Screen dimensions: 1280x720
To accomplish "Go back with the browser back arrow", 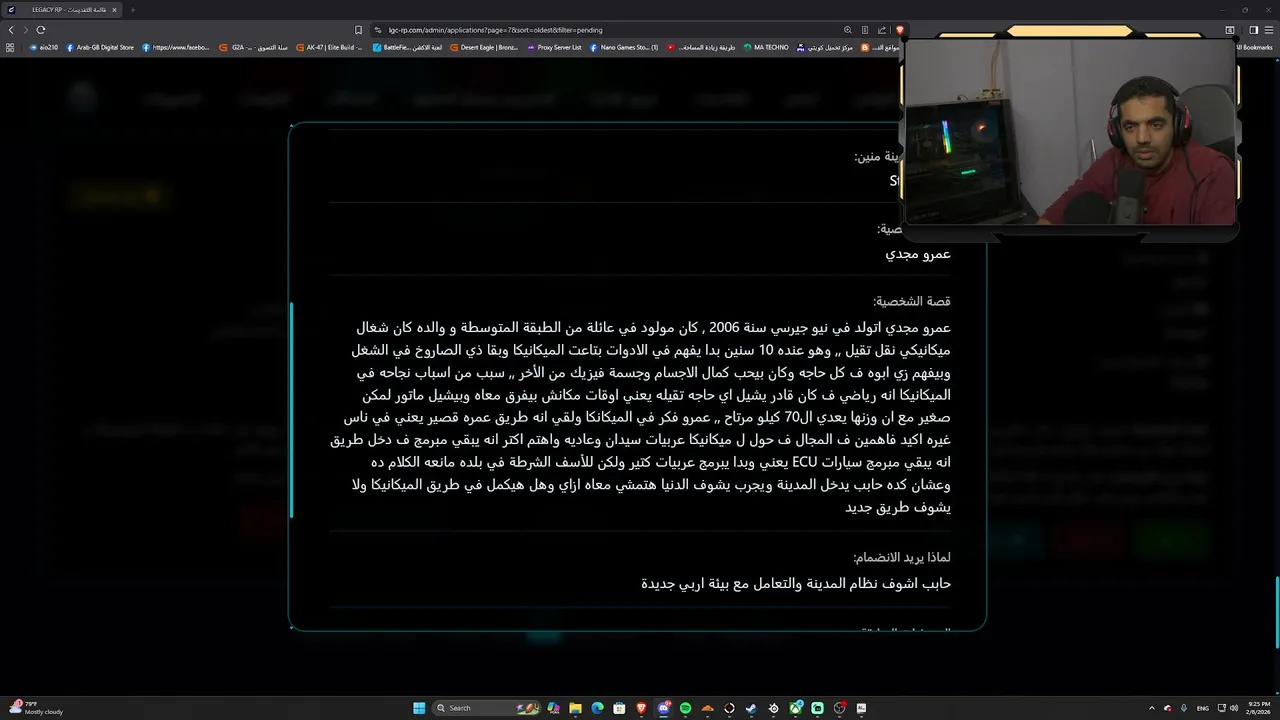I will [11, 30].
